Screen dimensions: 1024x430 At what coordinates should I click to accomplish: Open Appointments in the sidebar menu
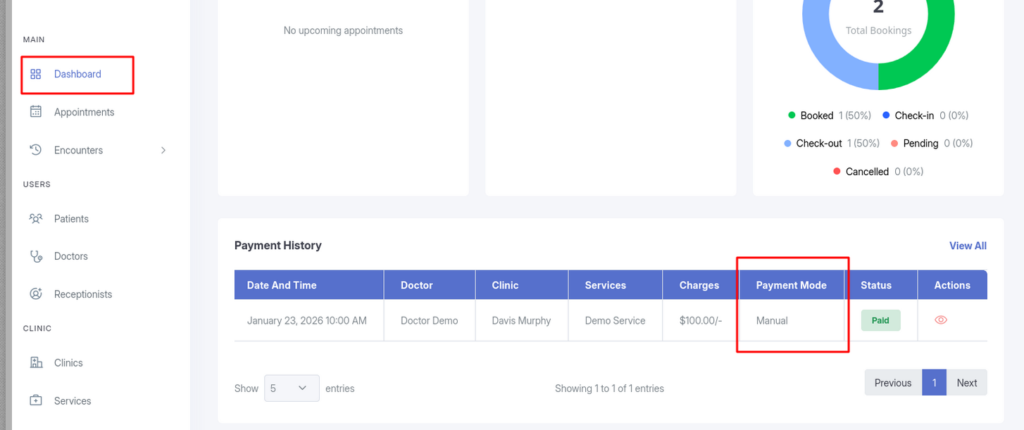(84, 112)
